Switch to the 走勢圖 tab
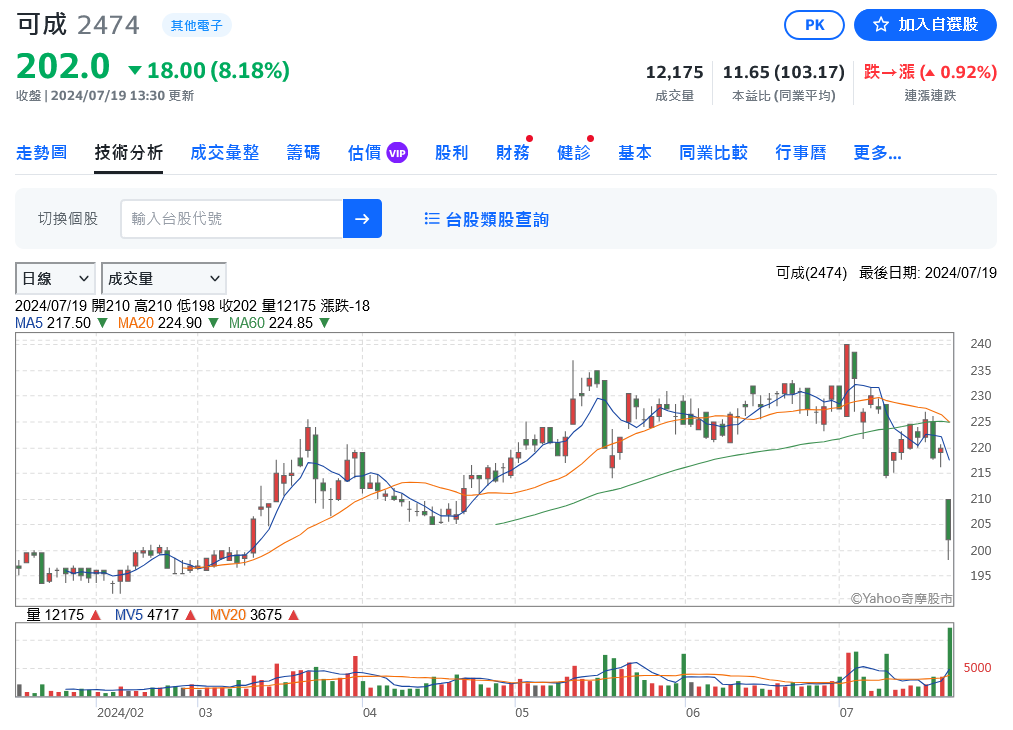This screenshot has height=730, width=1013. click(x=41, y=153)
